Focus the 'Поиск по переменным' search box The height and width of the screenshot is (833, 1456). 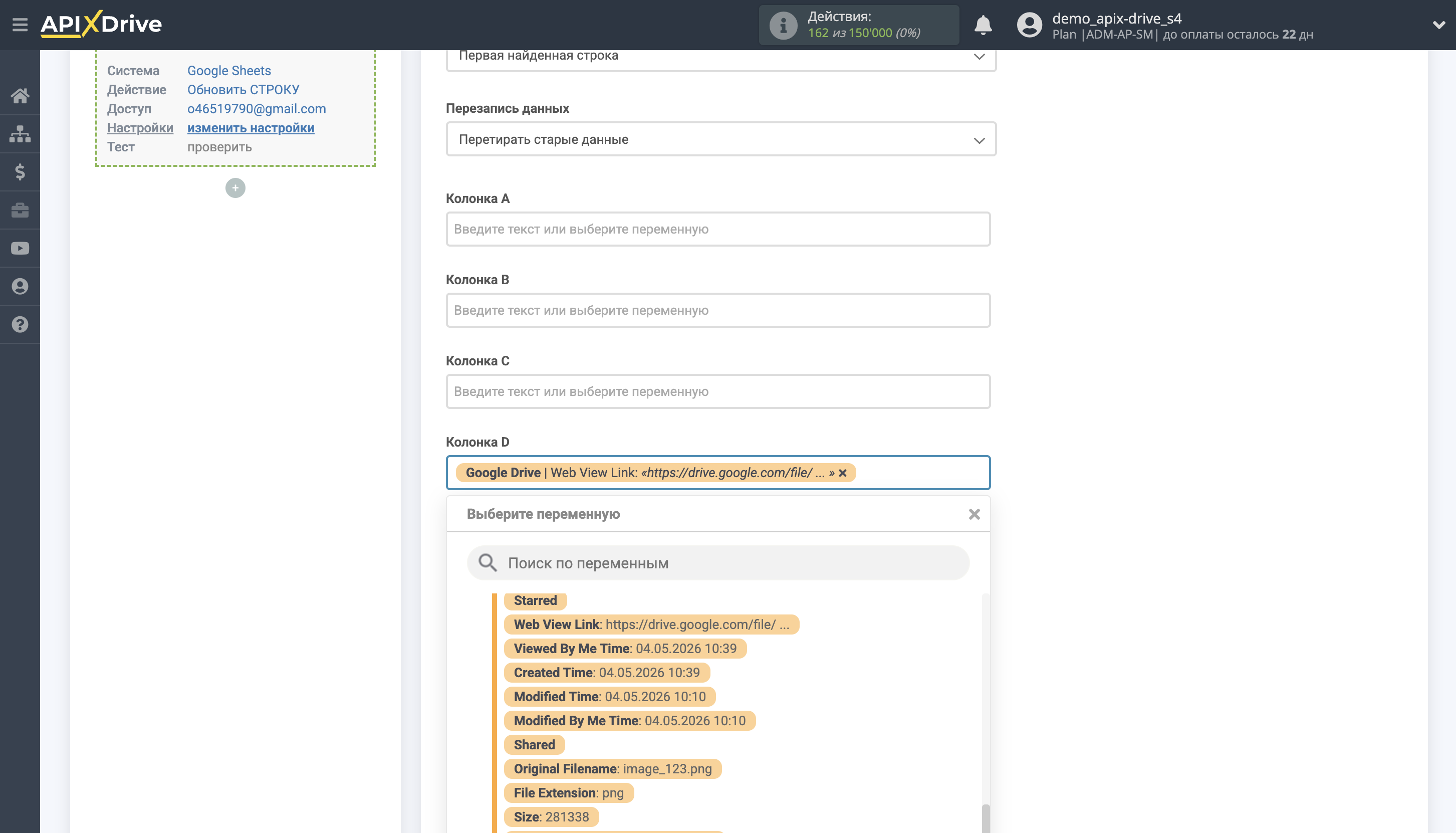point(717,562)
